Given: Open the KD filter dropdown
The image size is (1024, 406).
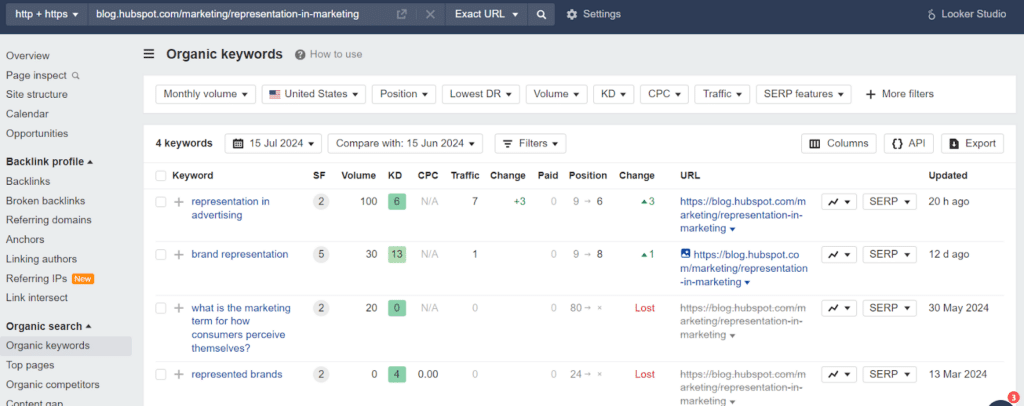Looking at the screenshot, I should click(x=614, y=94).
